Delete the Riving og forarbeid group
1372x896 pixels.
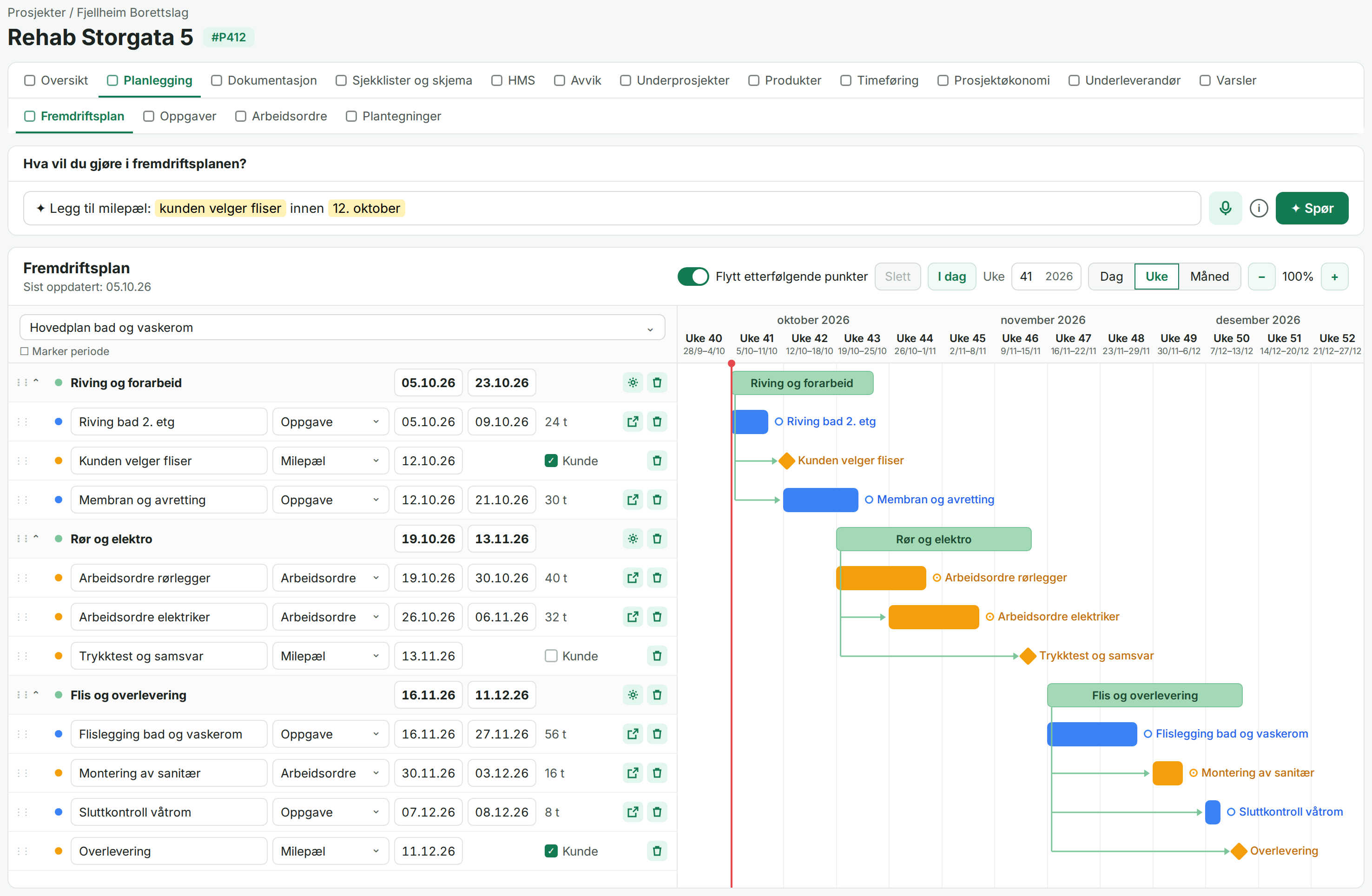657,383
